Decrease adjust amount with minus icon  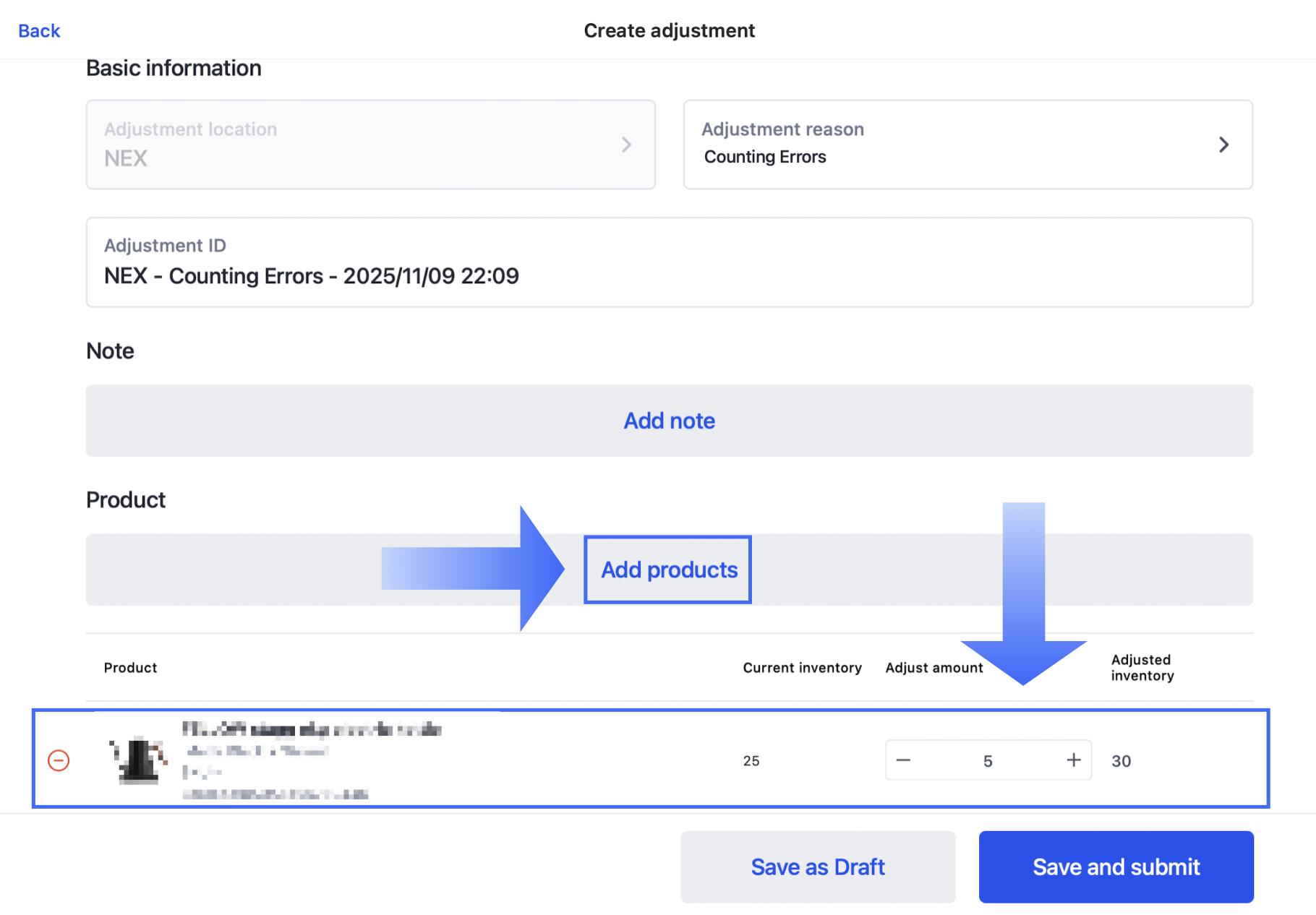tap(903, 760)
